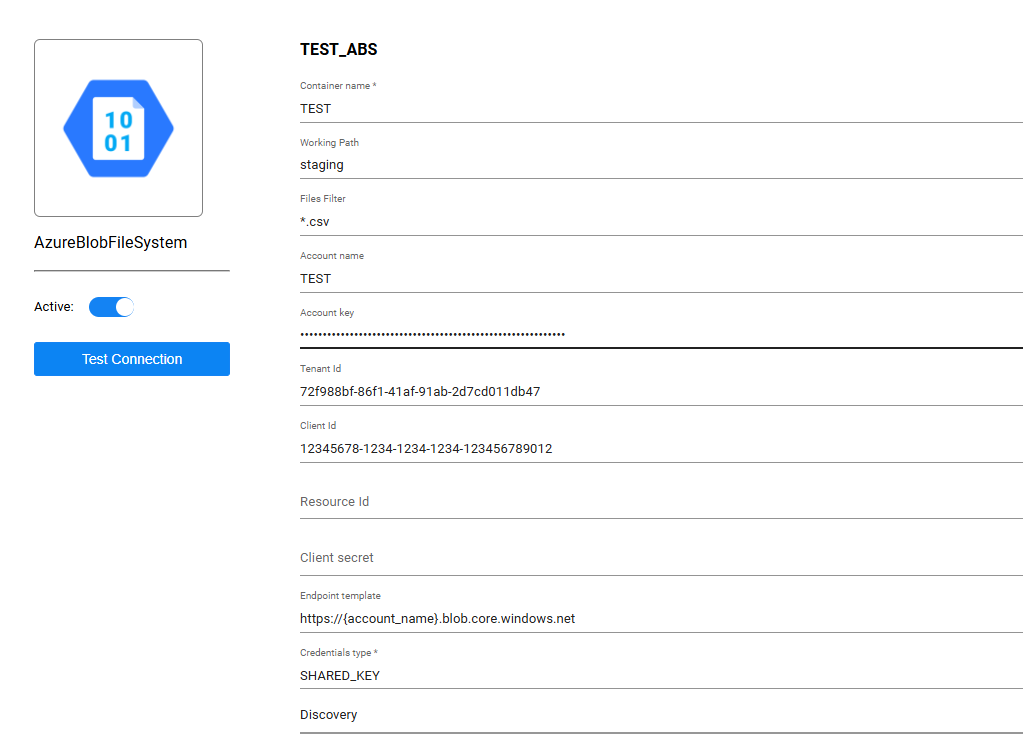This screenshot has width=1023, height=750.
Task: Click the Tenant Id value field
Action: coord(660,391)
